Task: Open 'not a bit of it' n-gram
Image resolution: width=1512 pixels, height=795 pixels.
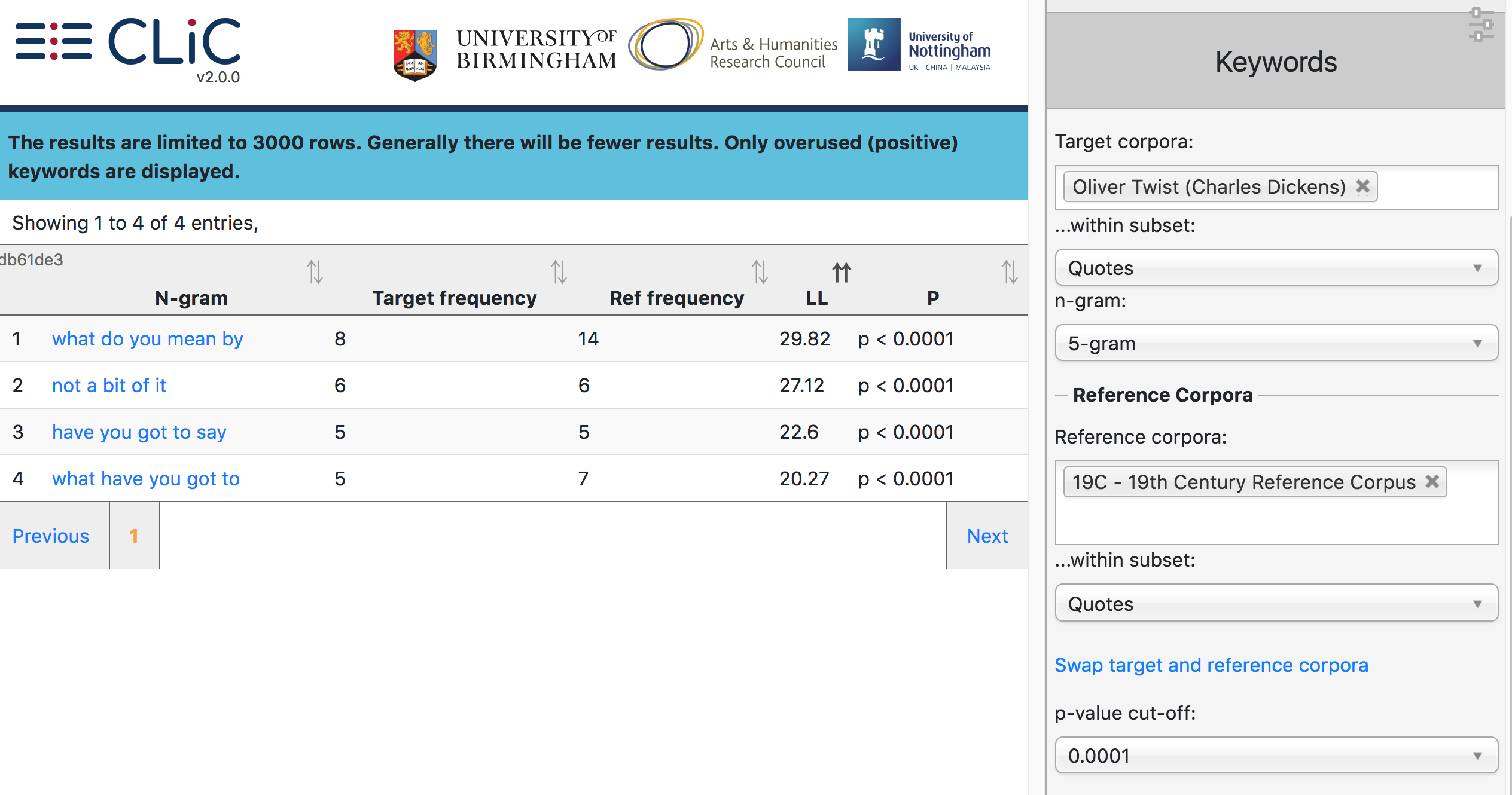Action: tap(109, 386)
